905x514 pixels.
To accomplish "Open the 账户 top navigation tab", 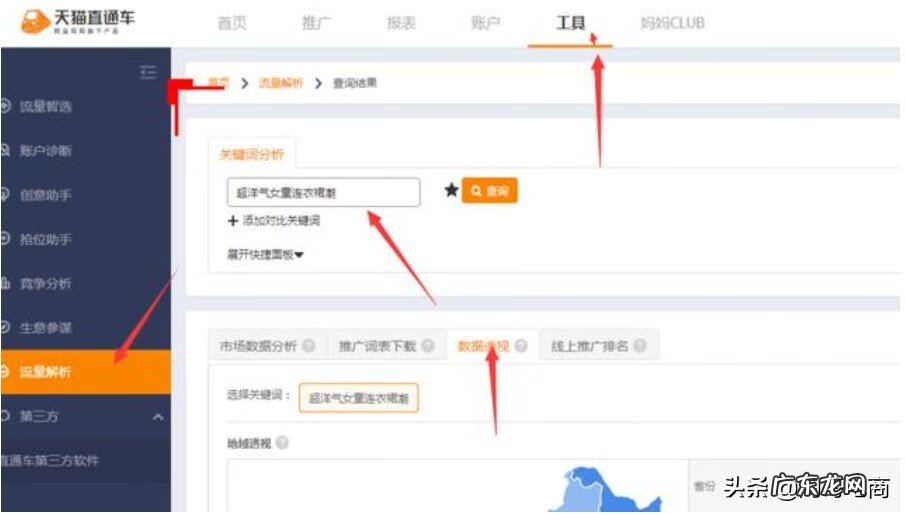I will point(485,23).
